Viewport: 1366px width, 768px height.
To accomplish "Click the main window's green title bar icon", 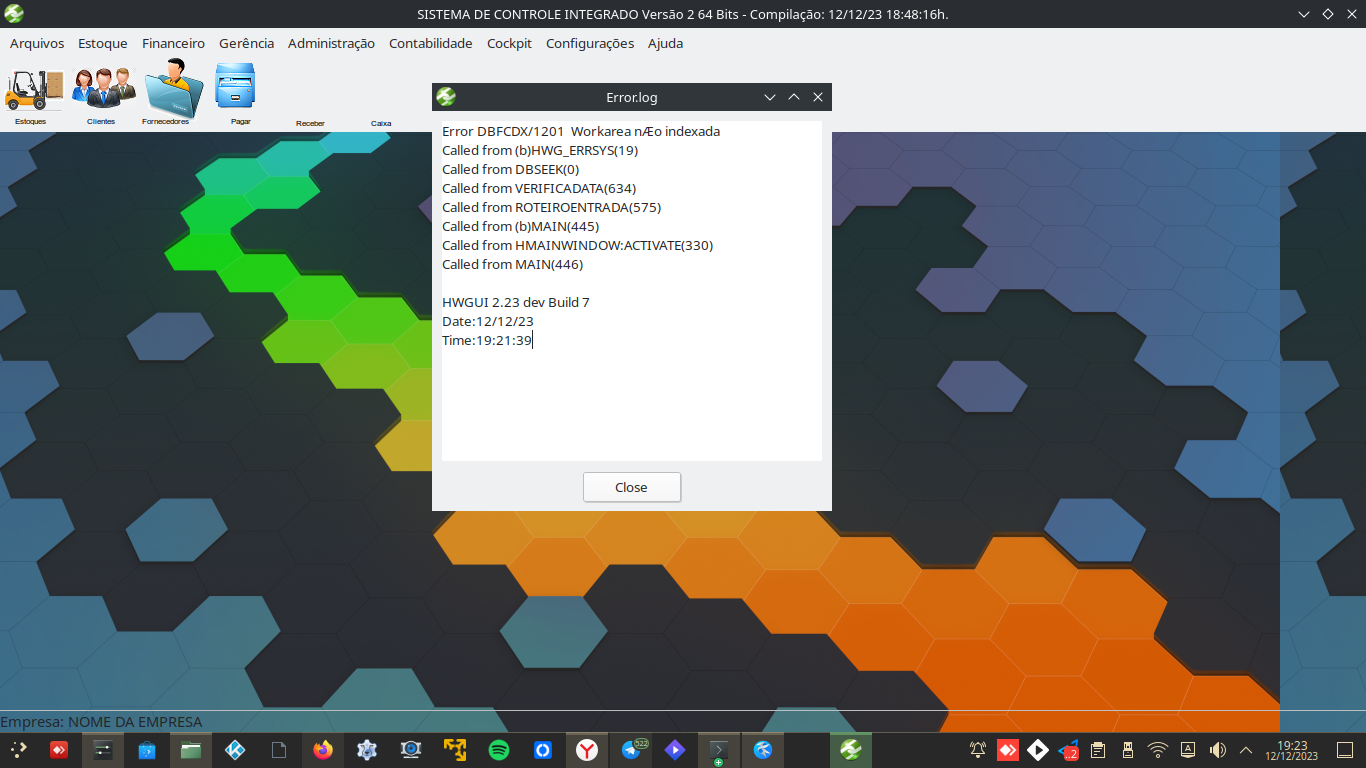I will click(x=13, y=14).
